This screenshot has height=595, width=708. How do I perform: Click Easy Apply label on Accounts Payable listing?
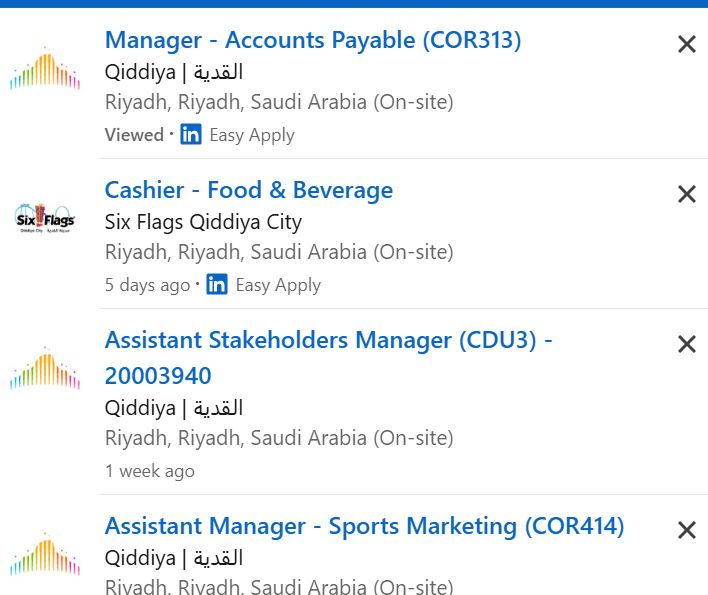coord(252,135)
